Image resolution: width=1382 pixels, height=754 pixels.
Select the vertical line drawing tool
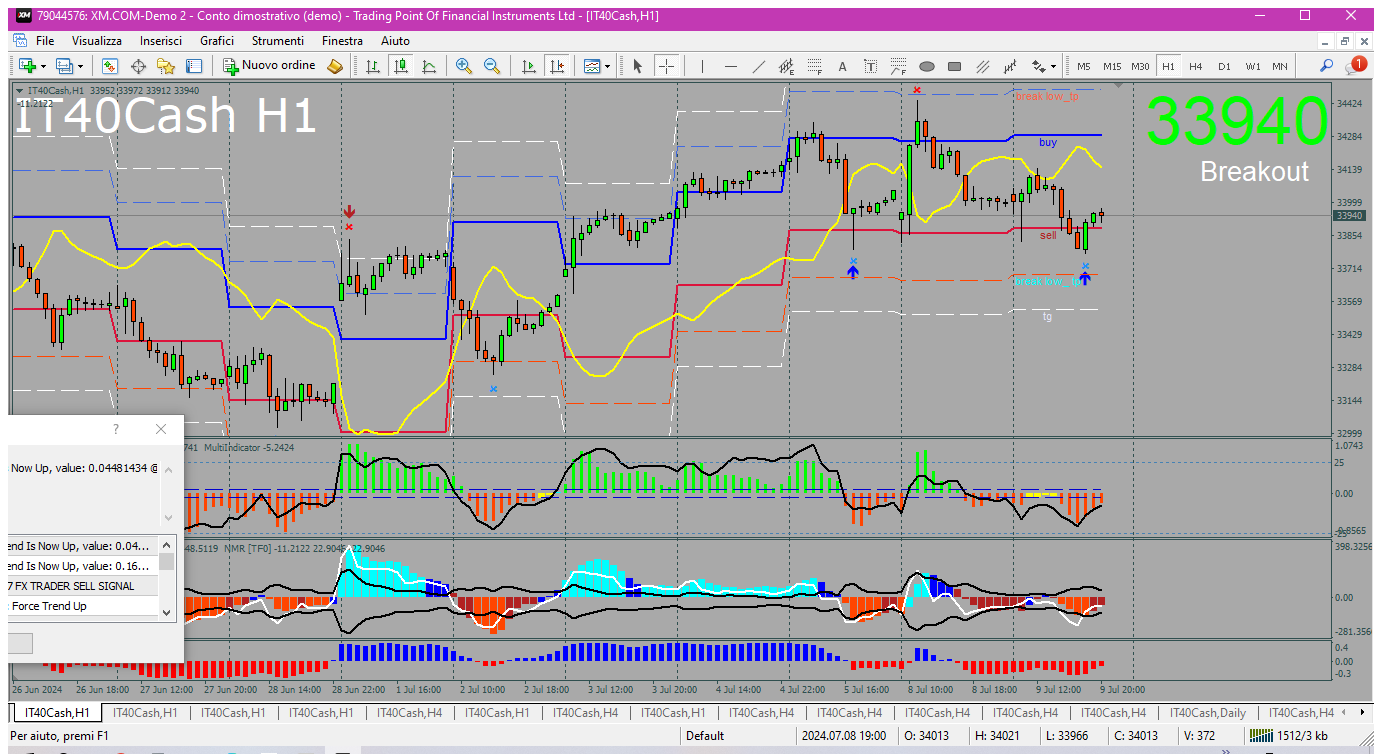pos(703,66)
